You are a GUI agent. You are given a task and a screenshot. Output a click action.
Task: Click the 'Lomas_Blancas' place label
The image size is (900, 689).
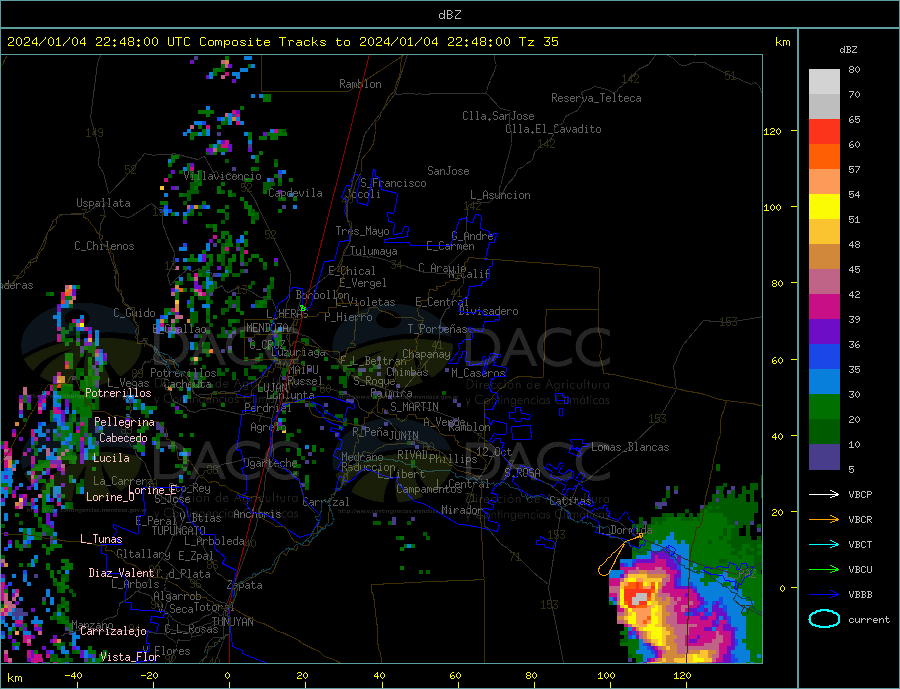tap(630, 447)
